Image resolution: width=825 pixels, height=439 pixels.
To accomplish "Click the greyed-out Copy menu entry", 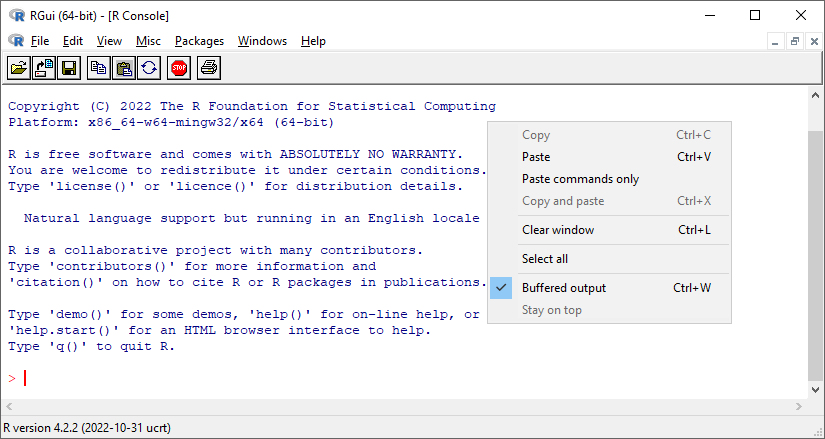I will click(x=609, y=135).
